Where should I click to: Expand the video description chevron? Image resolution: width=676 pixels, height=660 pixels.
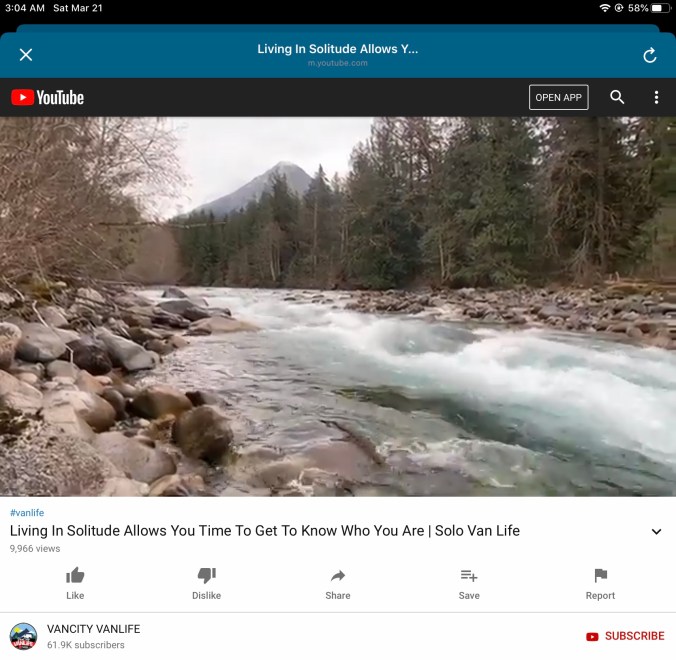pyautogui.click(x=656, y=532)
